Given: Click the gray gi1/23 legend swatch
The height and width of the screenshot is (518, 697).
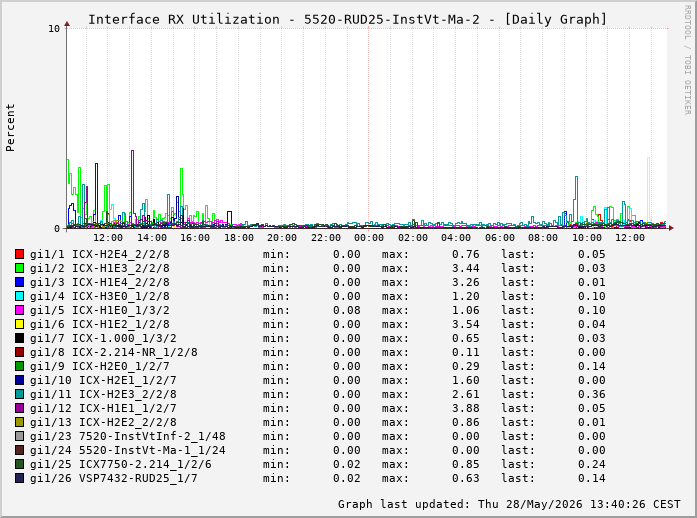Looking at the screenshot, I should pos(19,436).
